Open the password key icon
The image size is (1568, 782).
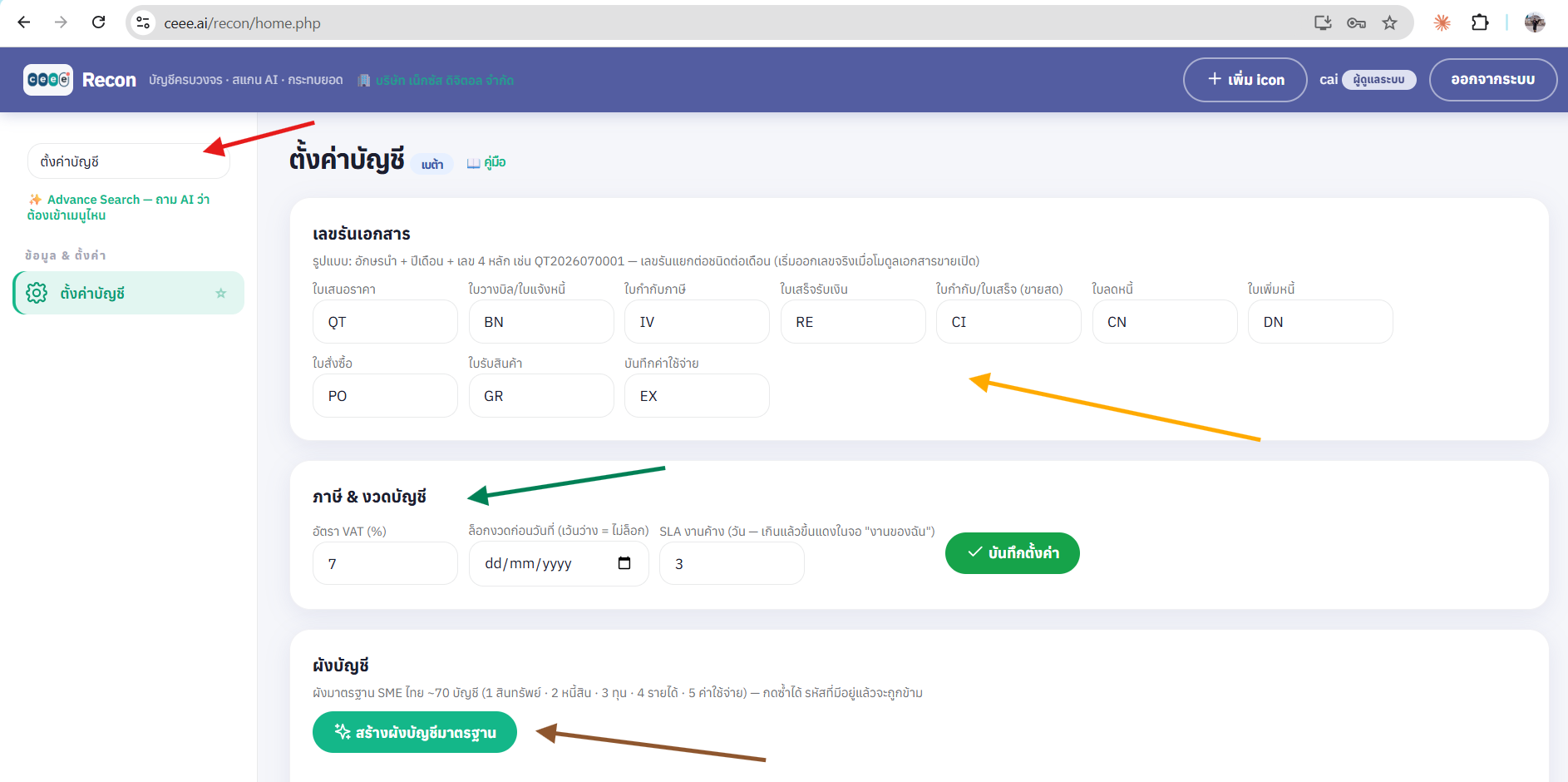click(x=1356, y=22)
